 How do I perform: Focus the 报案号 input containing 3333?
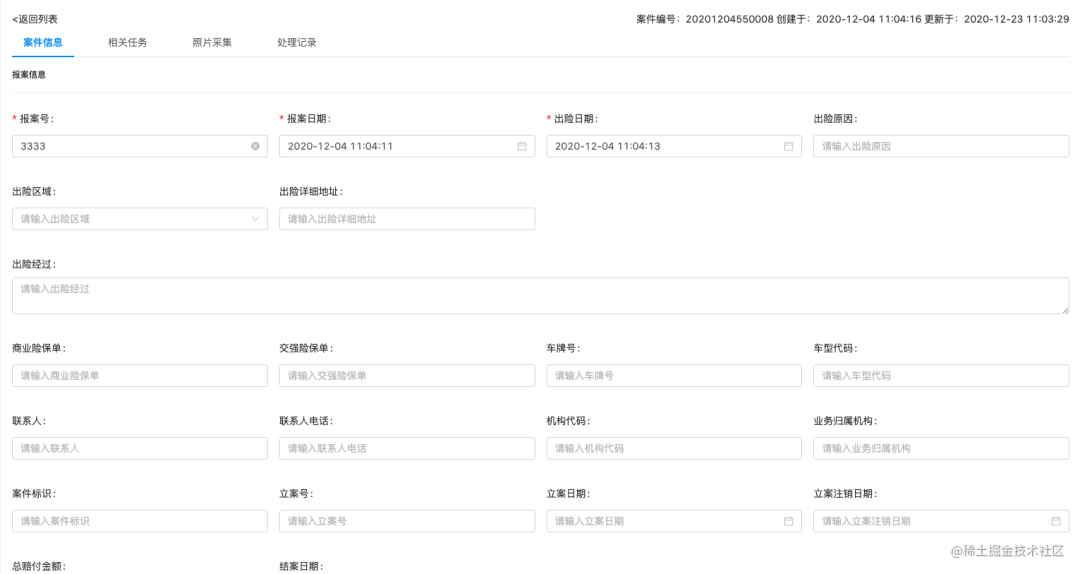(x=140, y=146)
